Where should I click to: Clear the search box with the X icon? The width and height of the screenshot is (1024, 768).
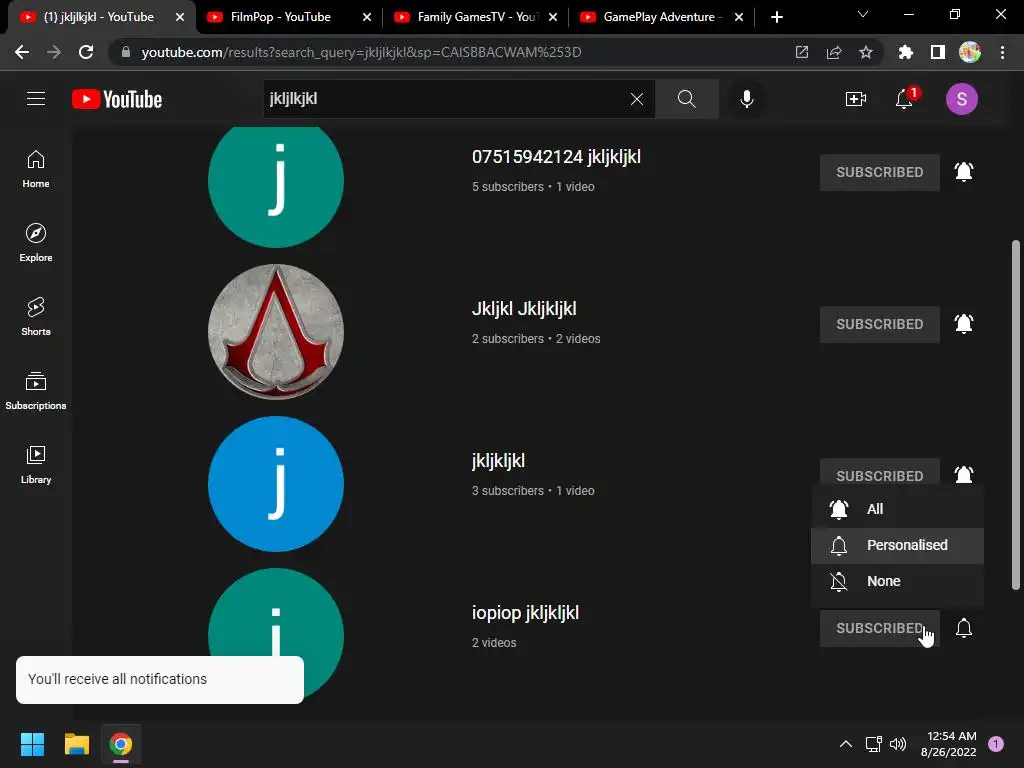(x=637, y=99)
